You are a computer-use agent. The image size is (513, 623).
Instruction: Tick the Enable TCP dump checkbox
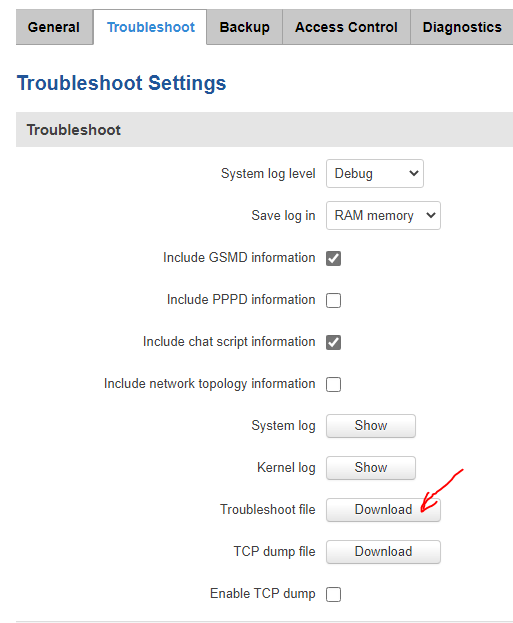[333, 594]
